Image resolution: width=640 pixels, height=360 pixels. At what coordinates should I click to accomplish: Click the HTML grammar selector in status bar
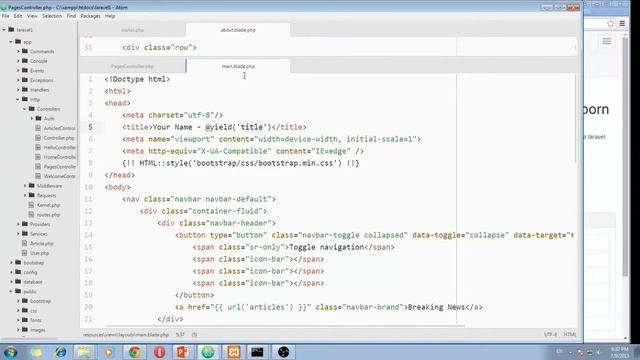(570, 335)
